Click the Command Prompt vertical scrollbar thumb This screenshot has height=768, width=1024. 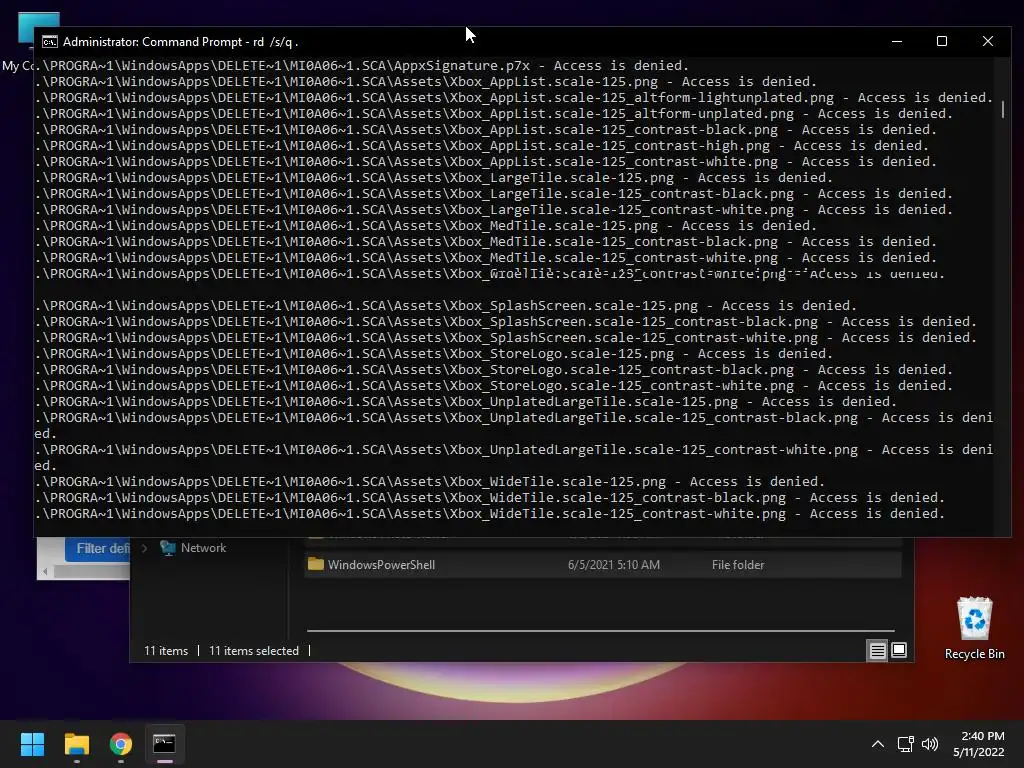click(1002, 109)
